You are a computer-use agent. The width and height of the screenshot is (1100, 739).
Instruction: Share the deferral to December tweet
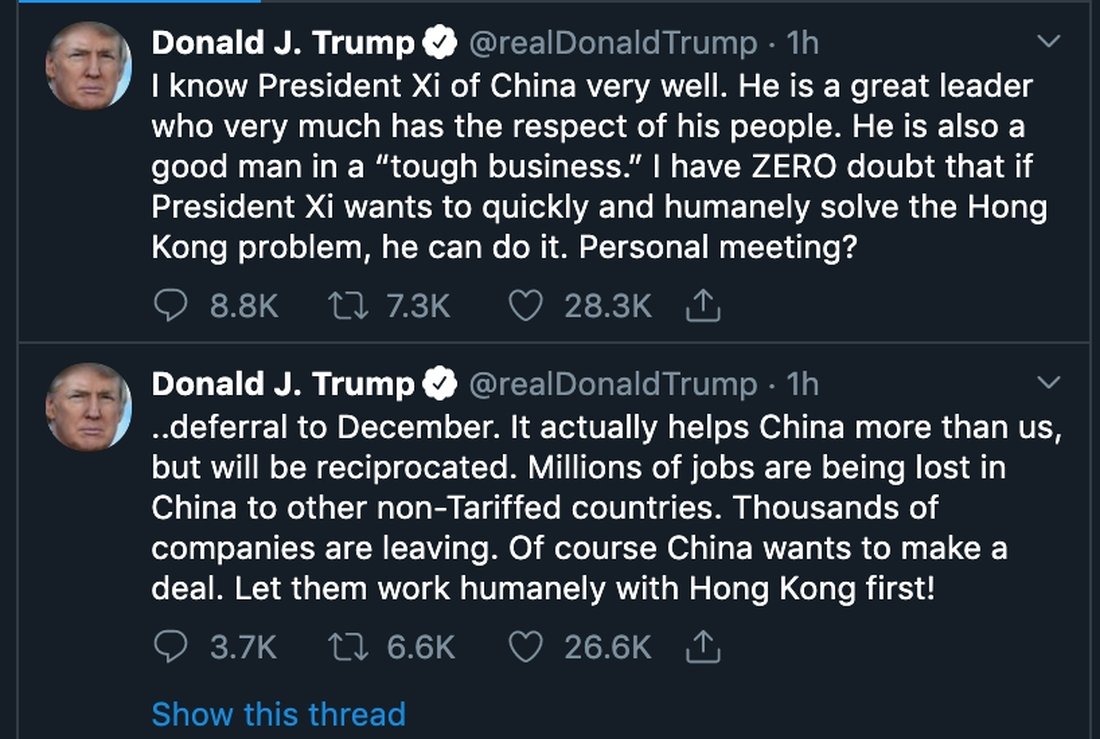[x=704, y=648]
